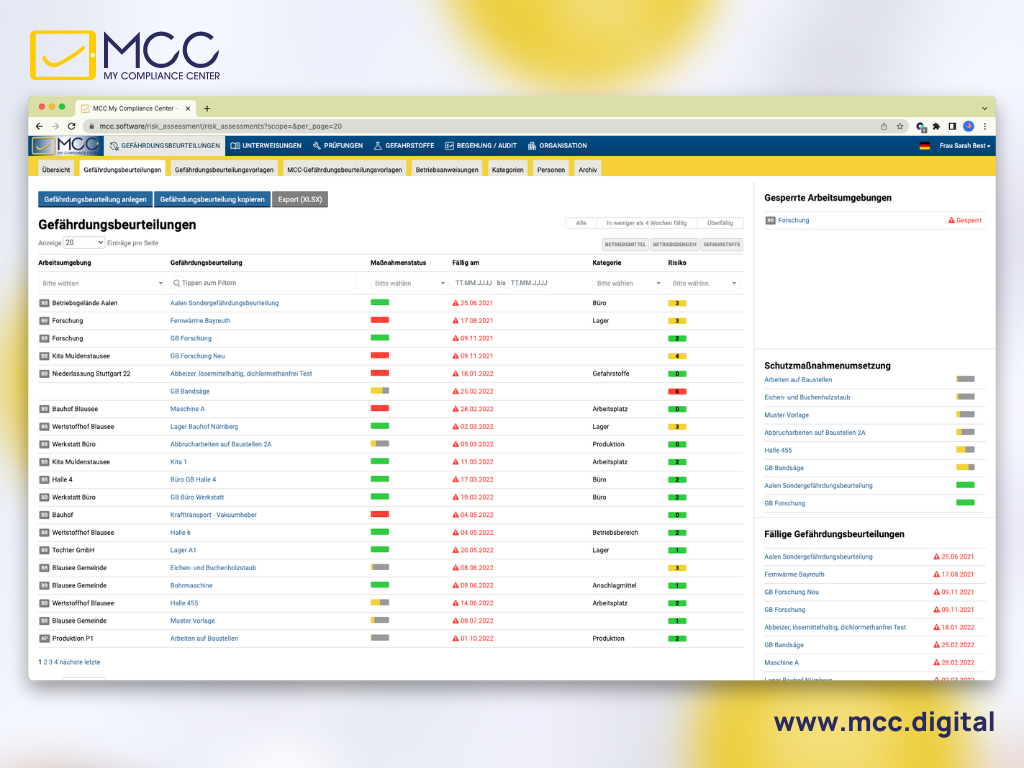Open the Archiv tab

(587, 169)
